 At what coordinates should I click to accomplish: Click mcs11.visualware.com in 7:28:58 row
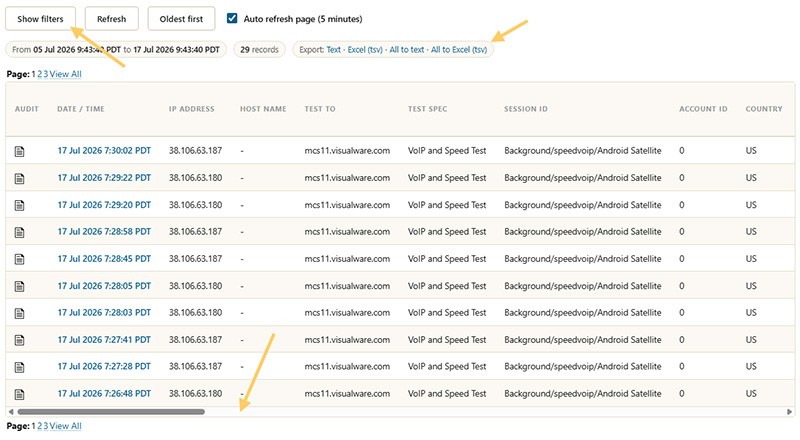click(x=347, y=231)
